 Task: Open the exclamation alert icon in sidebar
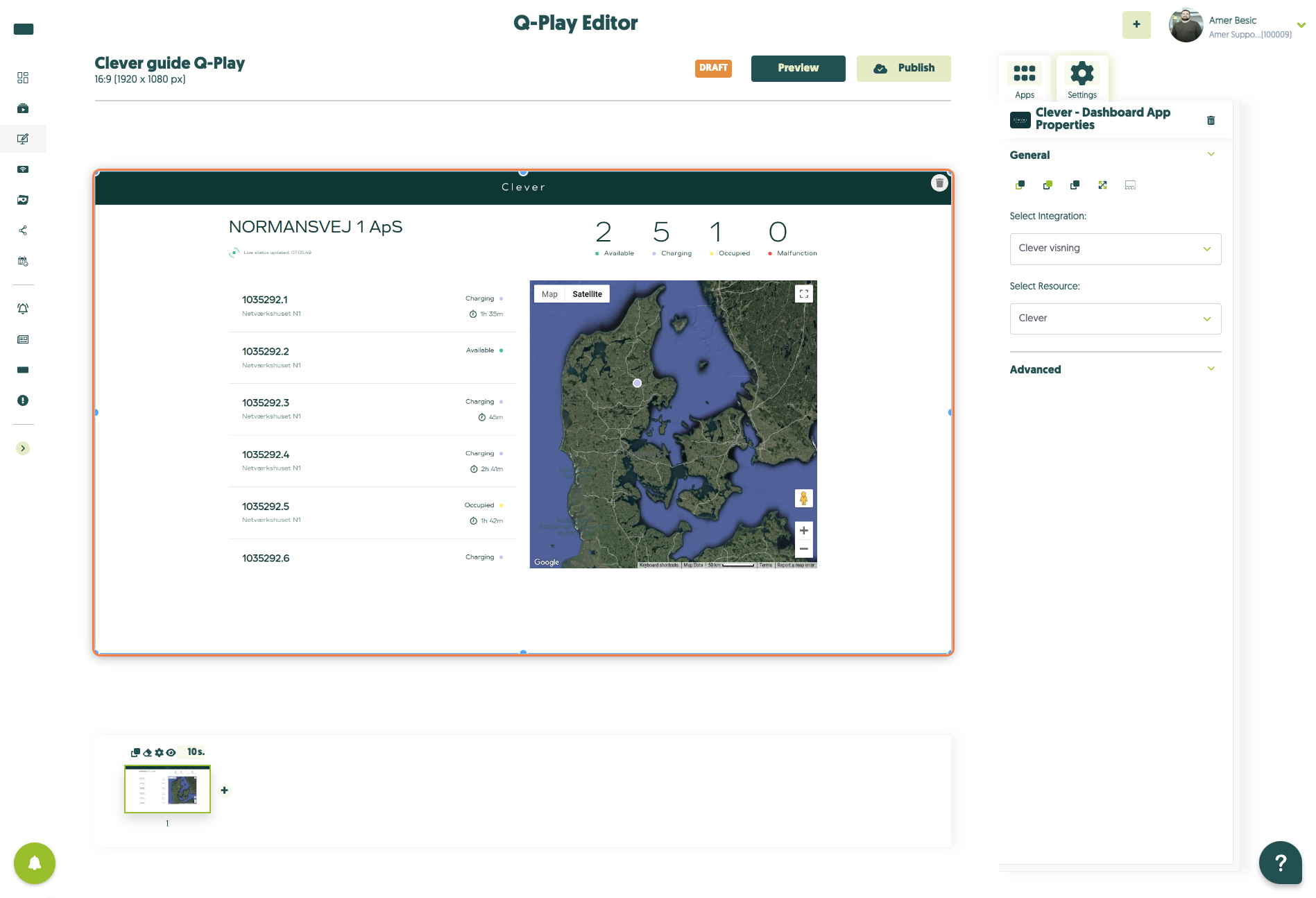(x=23, y=400)
